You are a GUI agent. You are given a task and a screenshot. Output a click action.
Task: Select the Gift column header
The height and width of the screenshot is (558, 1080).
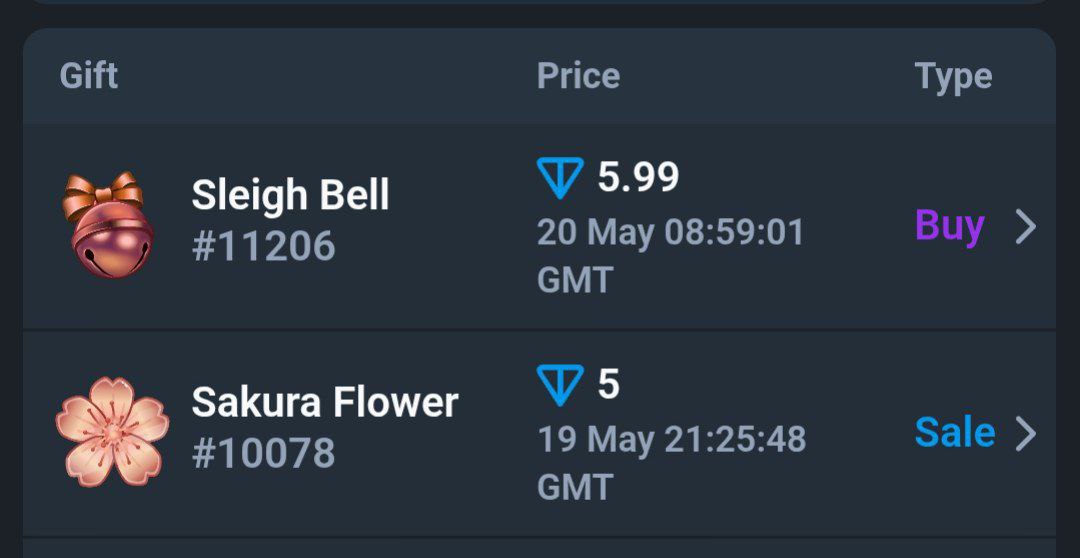coord(89,76)
